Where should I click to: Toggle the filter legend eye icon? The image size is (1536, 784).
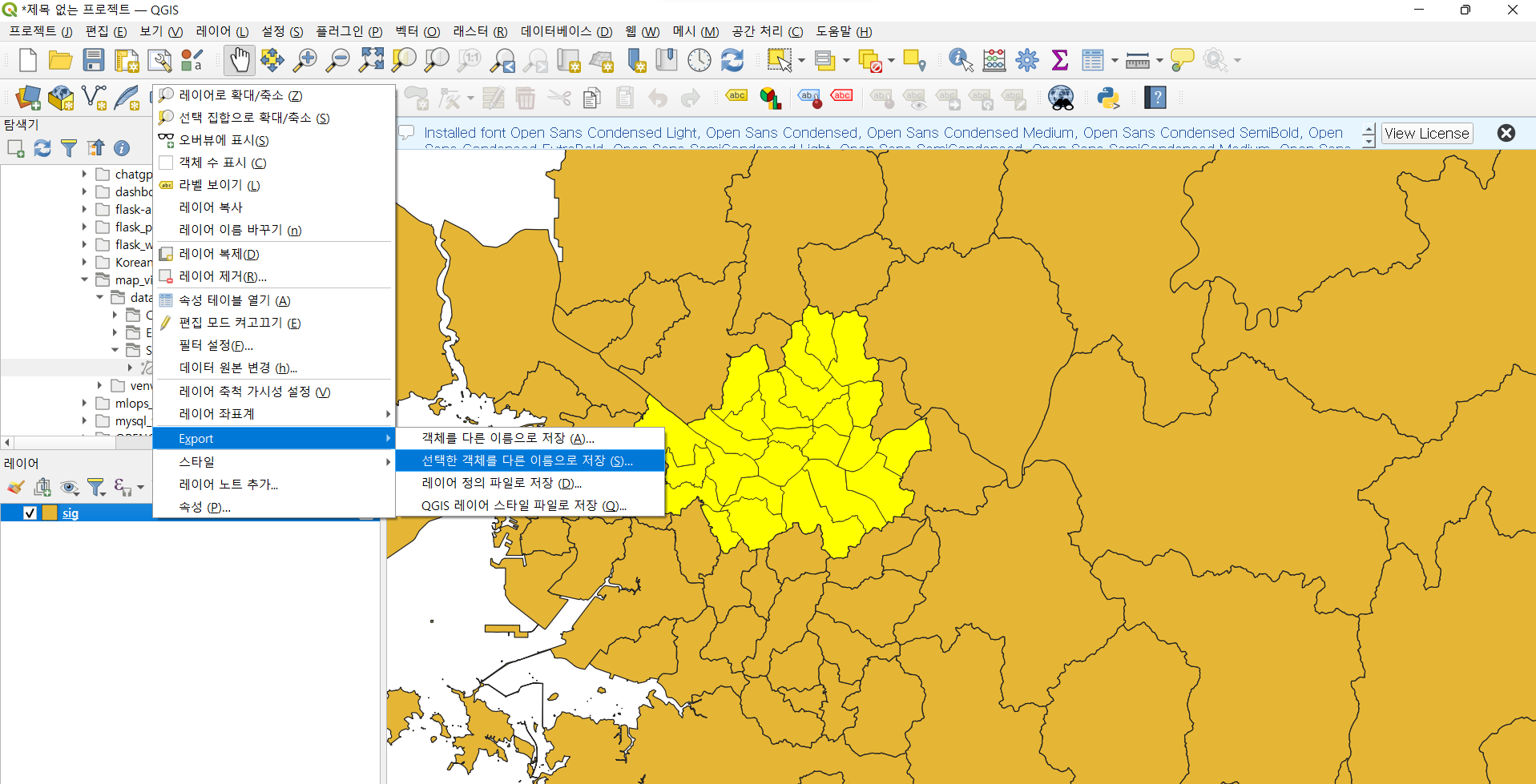point(70,487)
